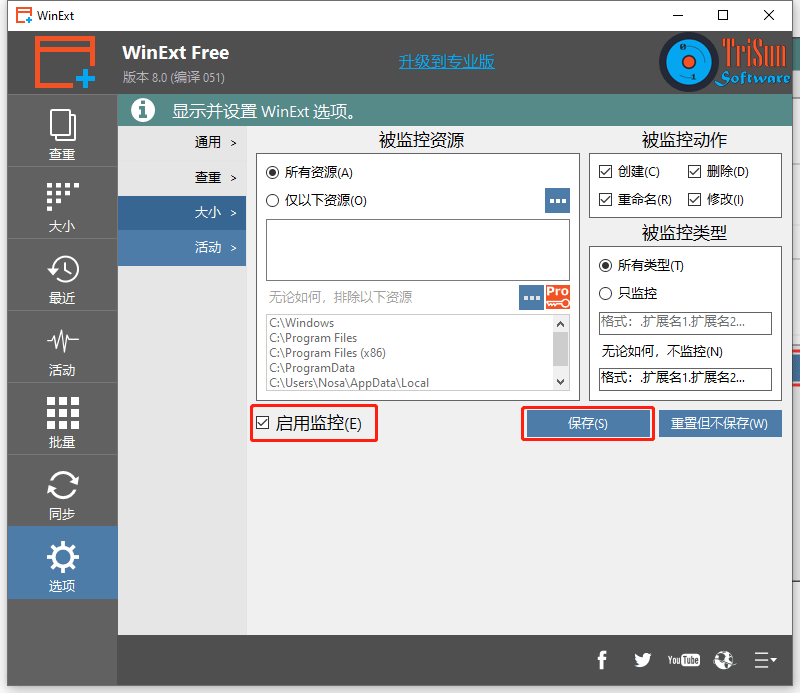The width and height of the screenshot is (800, 693).
Task: Toggle the 删除(D) checkbox
Action: pos(694,171)
